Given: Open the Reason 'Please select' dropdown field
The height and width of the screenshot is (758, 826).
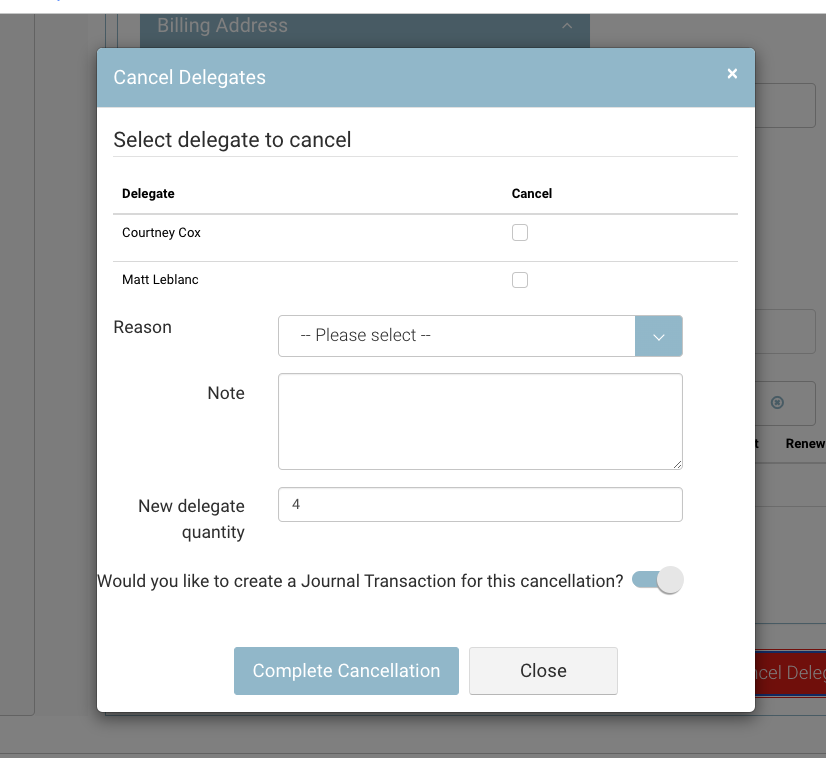Looking at the screenshot, I should [x=457, y=336].
